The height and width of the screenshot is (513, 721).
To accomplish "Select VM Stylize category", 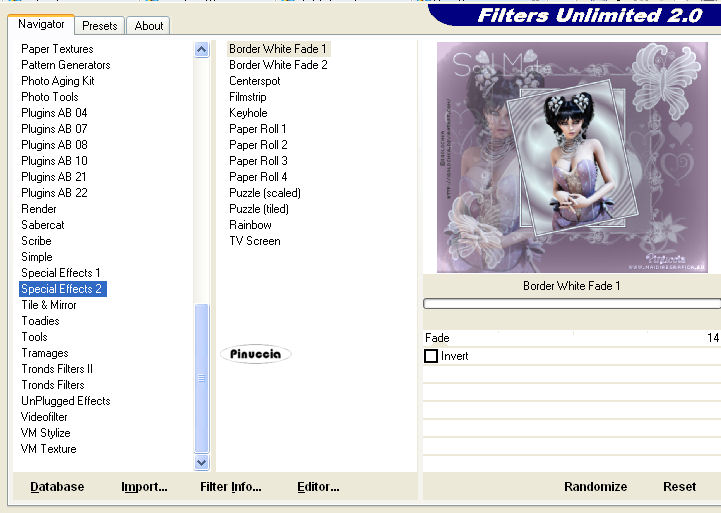I will coord(46,433).
